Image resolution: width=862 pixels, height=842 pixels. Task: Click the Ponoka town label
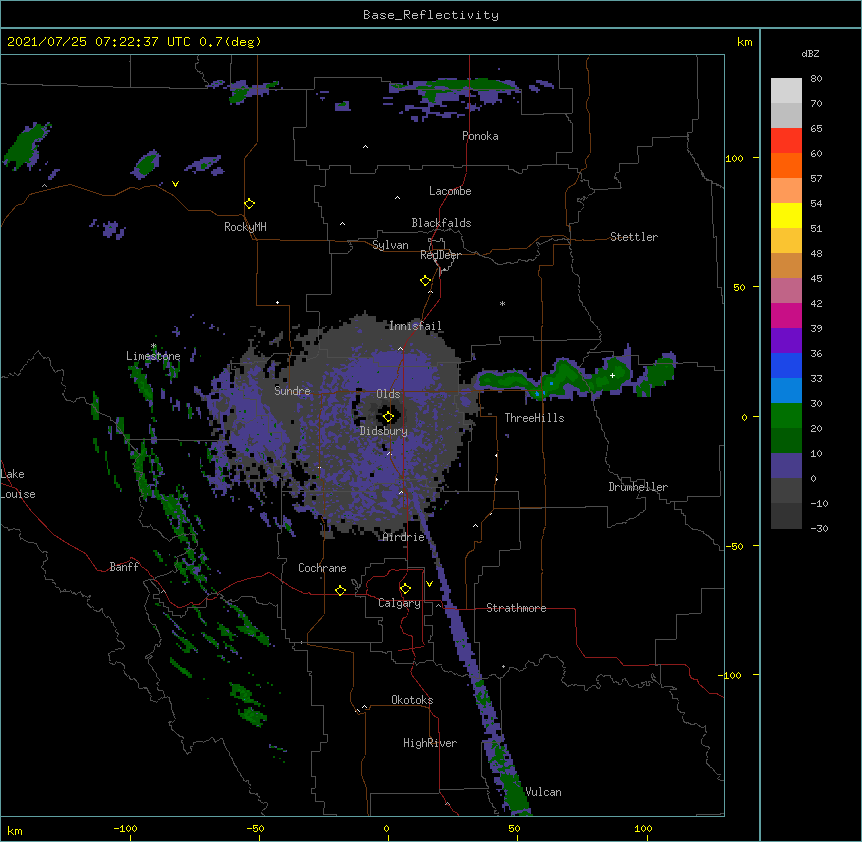[x=480, y=136]
